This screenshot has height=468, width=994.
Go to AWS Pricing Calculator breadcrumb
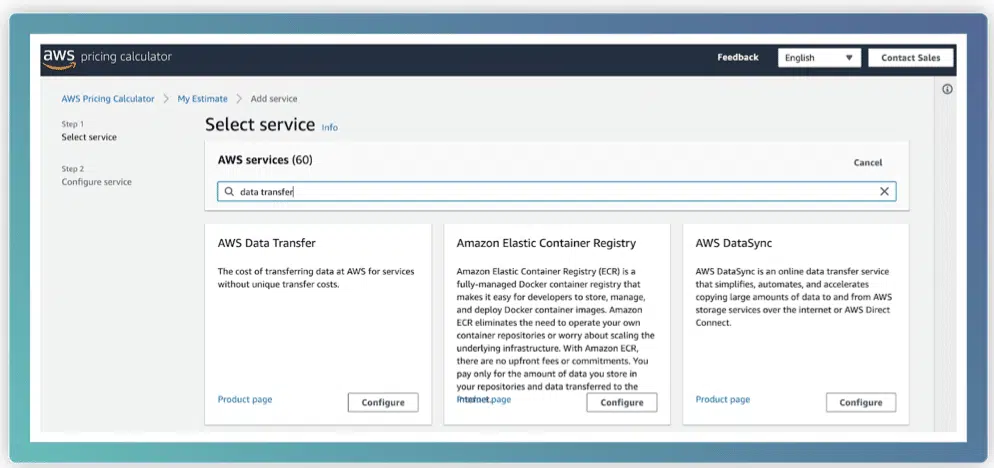pyautogui.click(x=108, y=99)
